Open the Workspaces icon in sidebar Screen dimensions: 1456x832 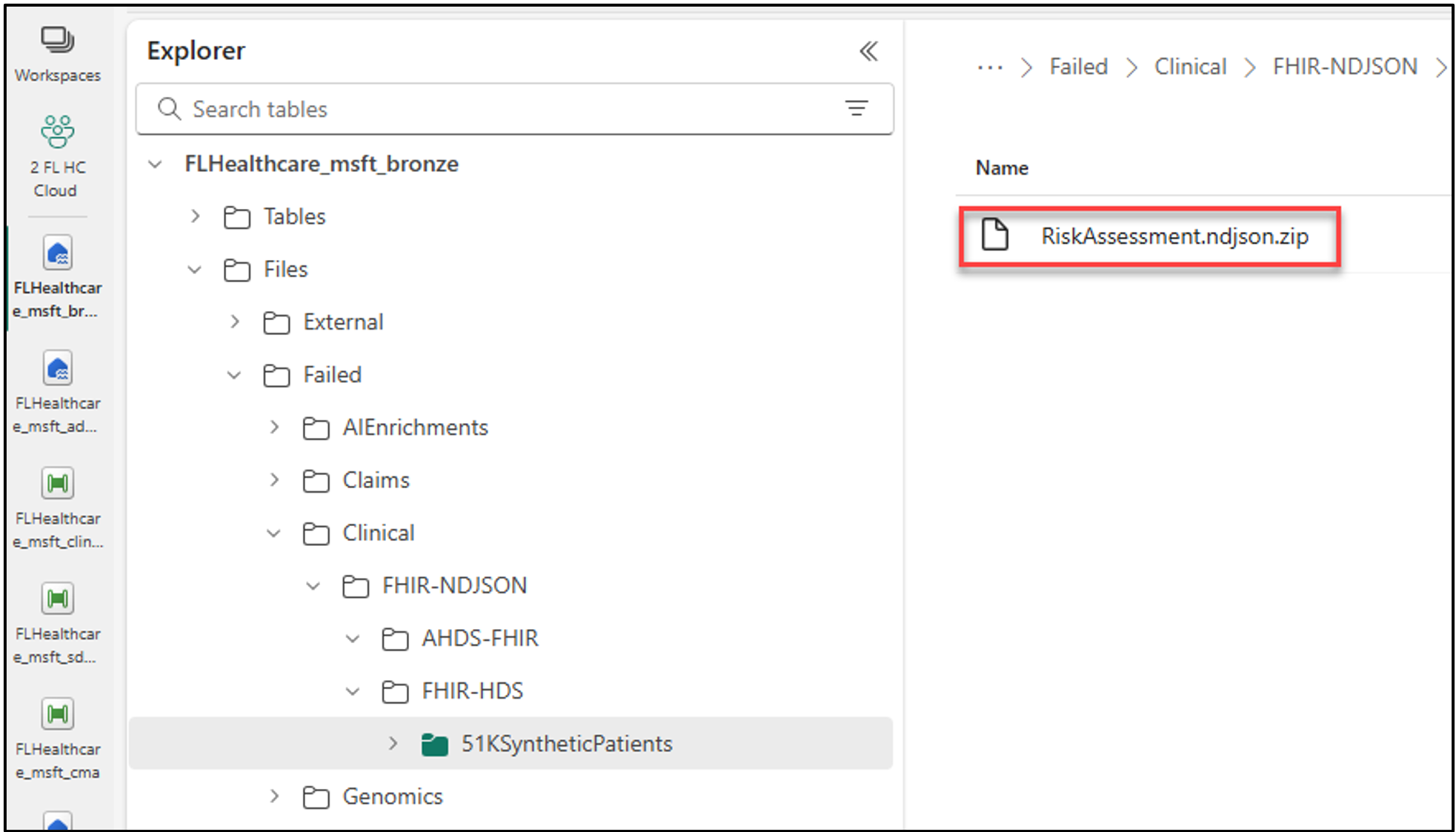[58, 40]
